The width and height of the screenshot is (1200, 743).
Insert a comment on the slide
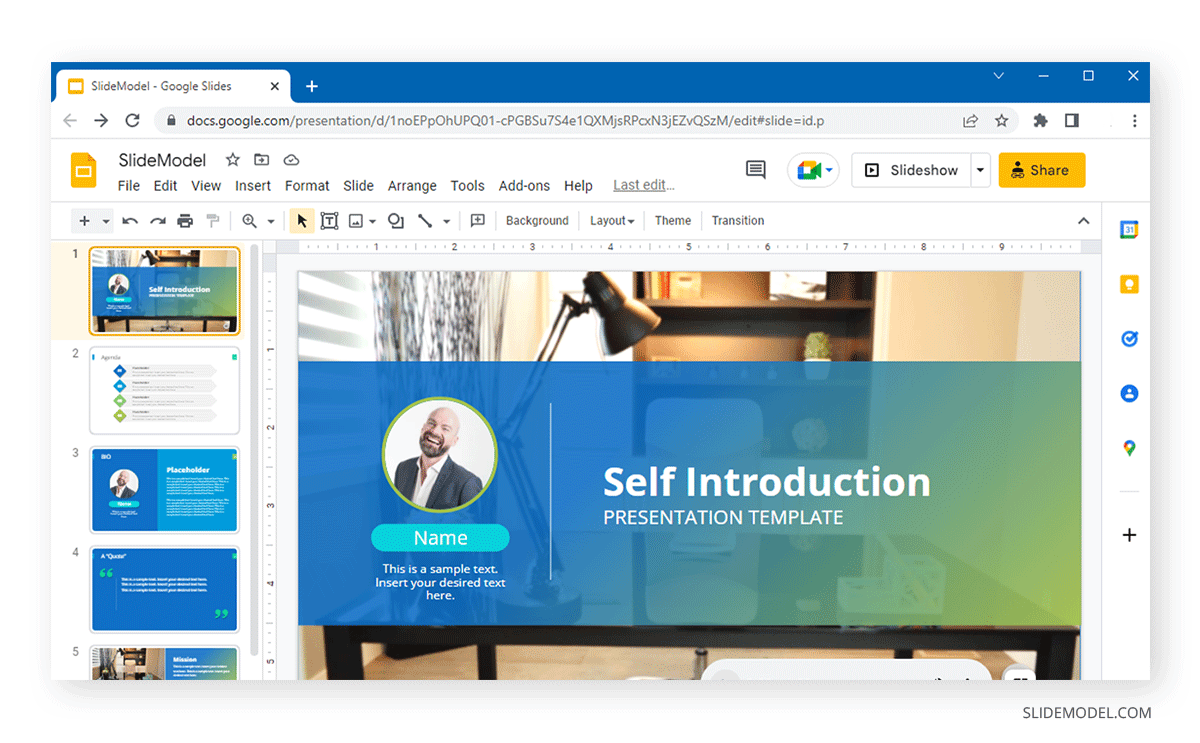click(477, 220)
